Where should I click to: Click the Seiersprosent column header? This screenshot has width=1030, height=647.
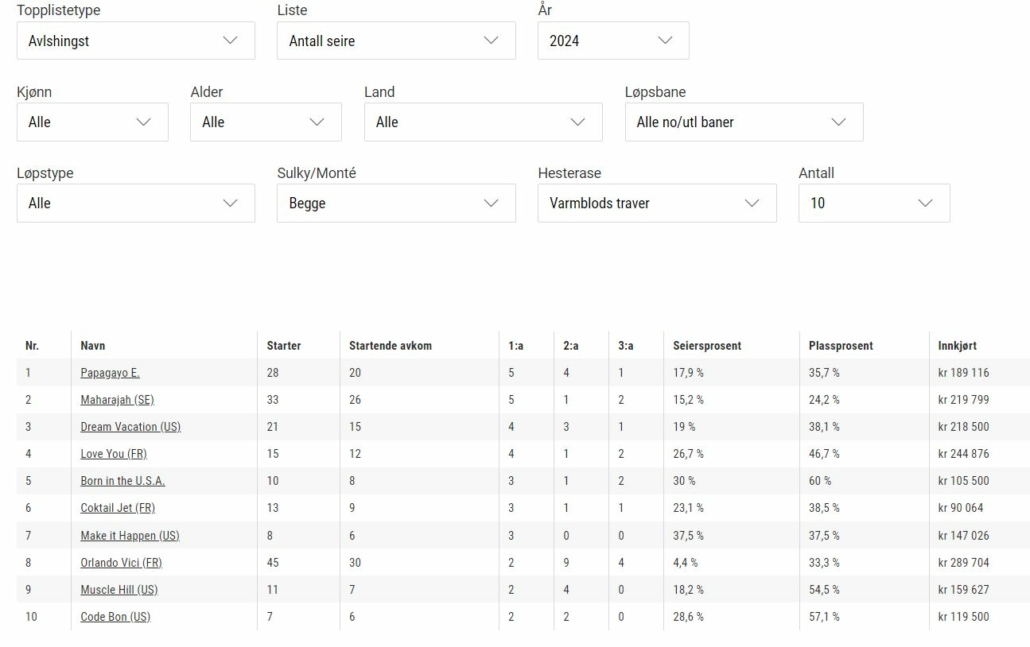click(x=707, y=346)
